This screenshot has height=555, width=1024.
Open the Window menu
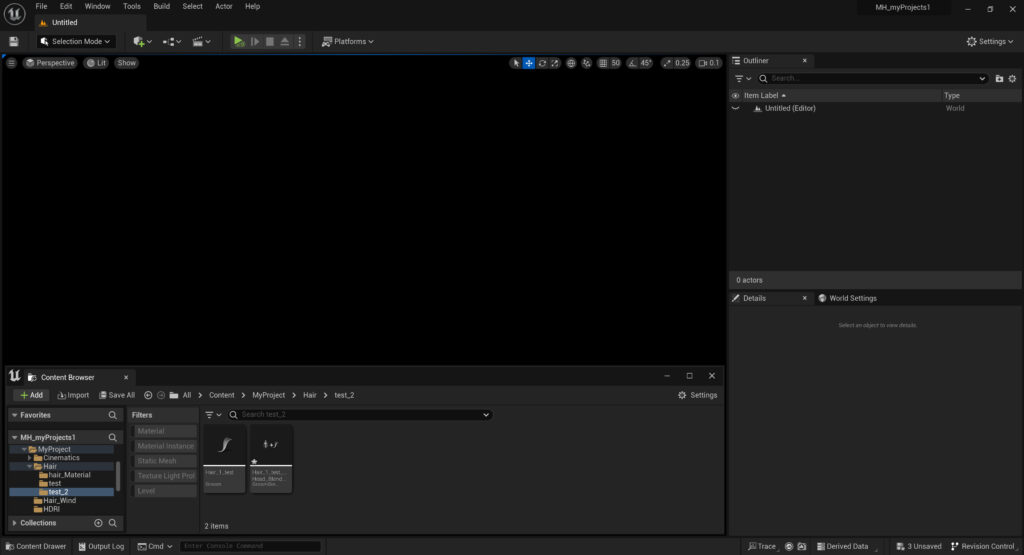(97, 7)
